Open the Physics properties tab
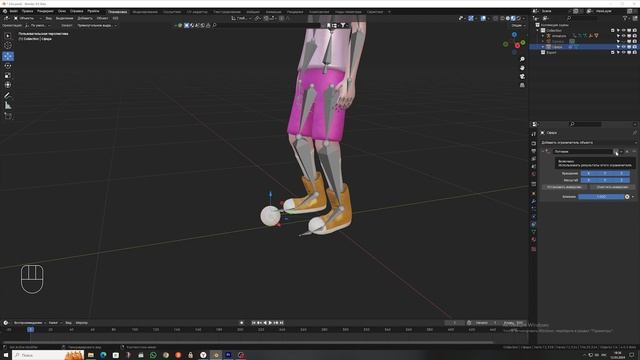 point(533,217)
